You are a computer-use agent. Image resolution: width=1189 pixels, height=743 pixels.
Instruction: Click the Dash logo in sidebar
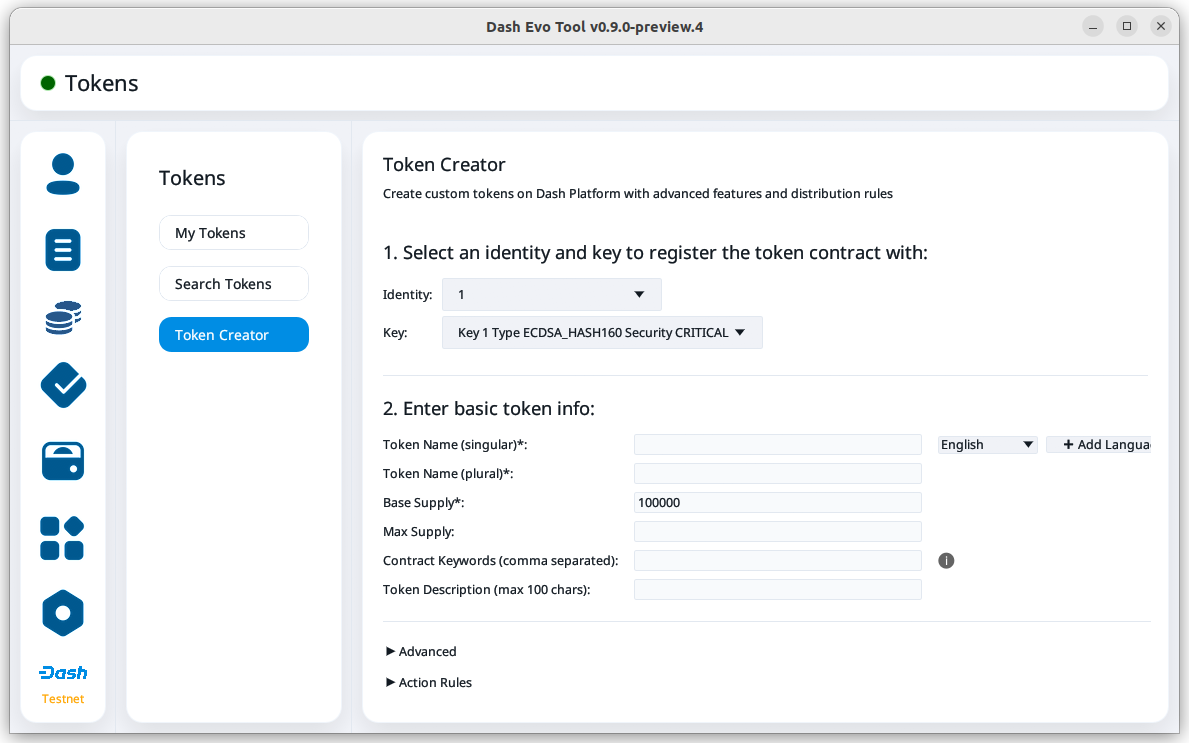[x=63, y=673]
